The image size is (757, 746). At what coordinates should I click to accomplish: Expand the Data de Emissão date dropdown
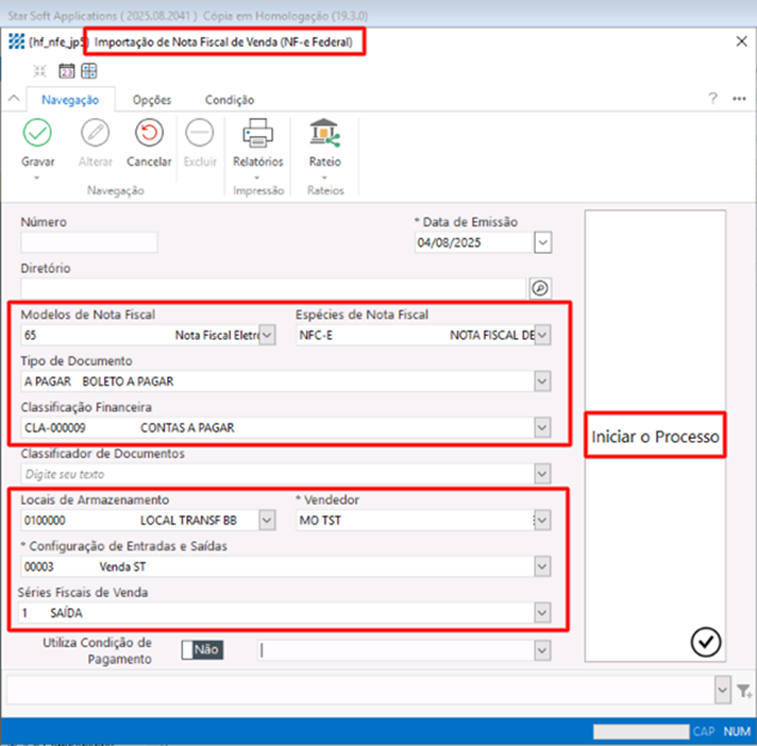(x=542, y=242)
